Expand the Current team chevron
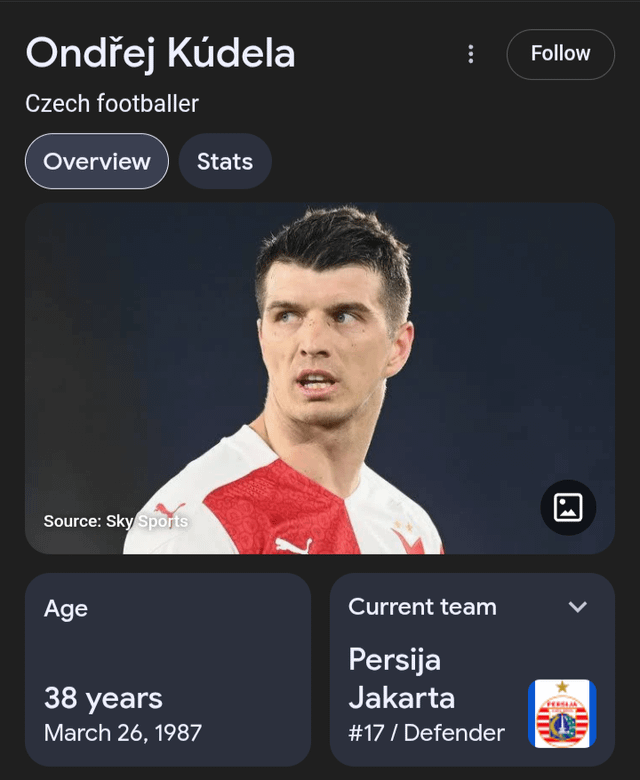 click(x=577, y=607)
